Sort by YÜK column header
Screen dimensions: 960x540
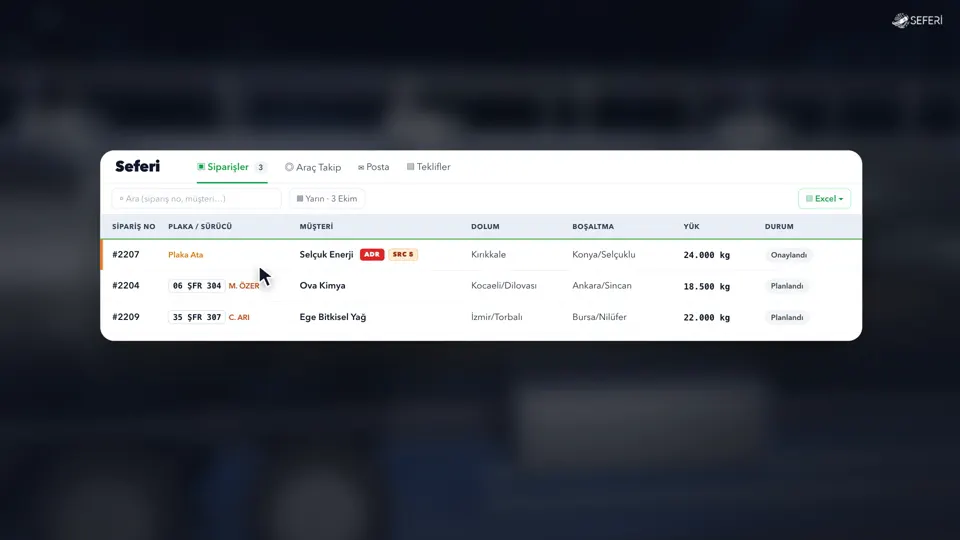coord(691,227)
